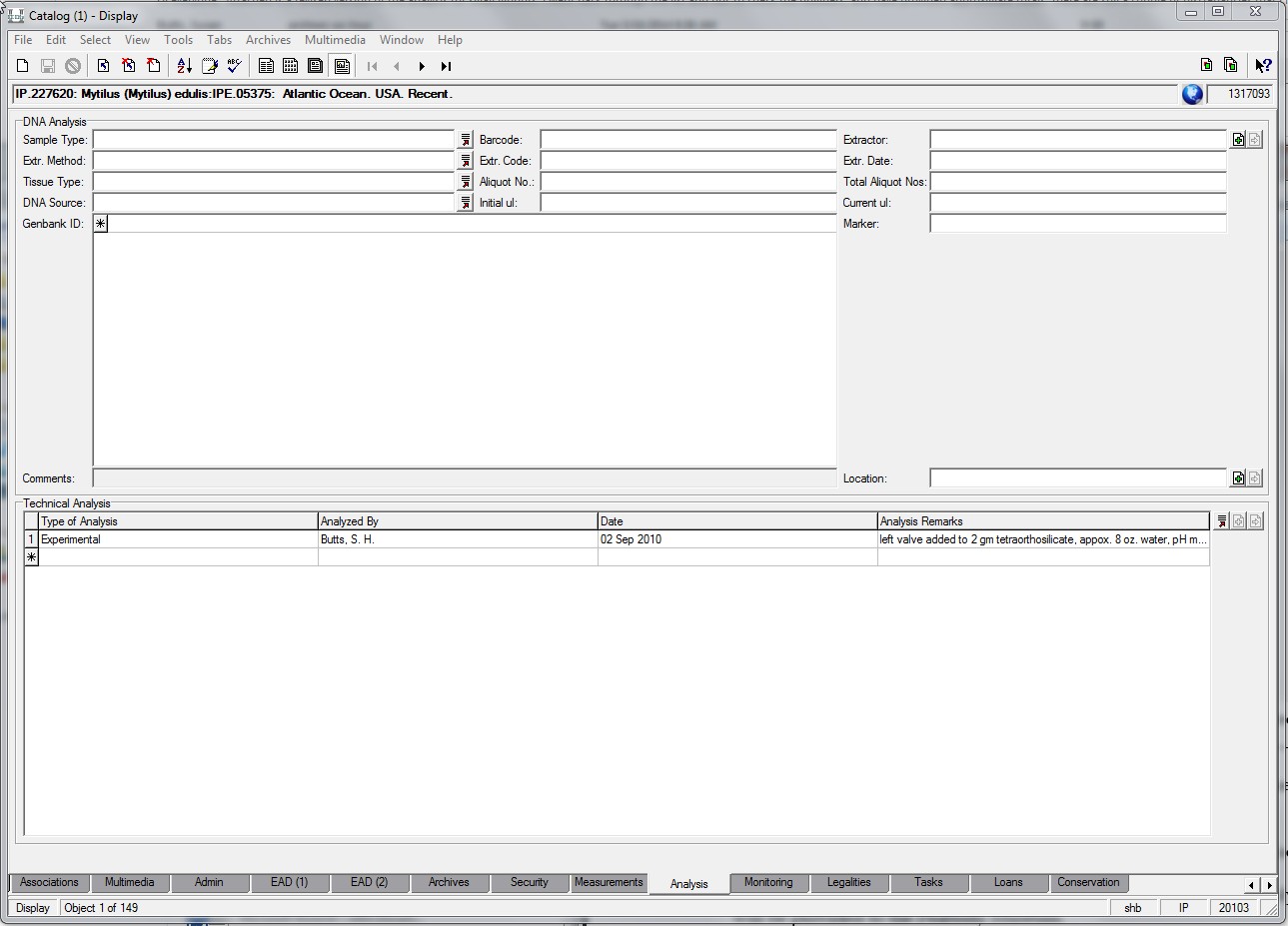
Task: Switch to the Security tab
Action: pyautogui.click(x=529, y=882)
